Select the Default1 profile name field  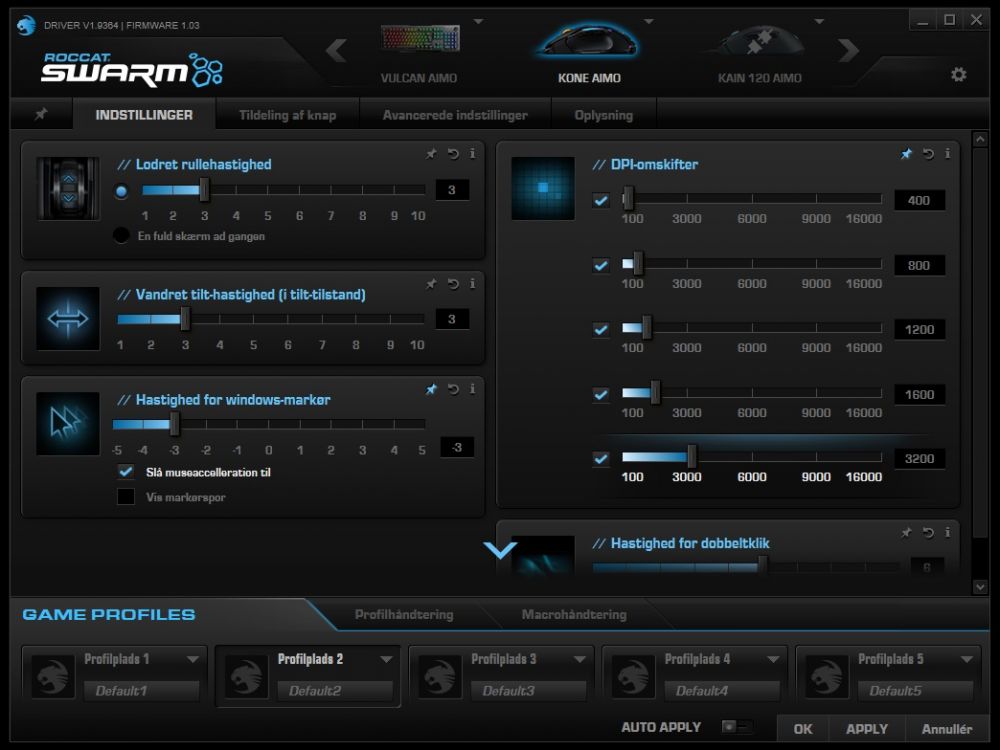(x=142, y=691)
